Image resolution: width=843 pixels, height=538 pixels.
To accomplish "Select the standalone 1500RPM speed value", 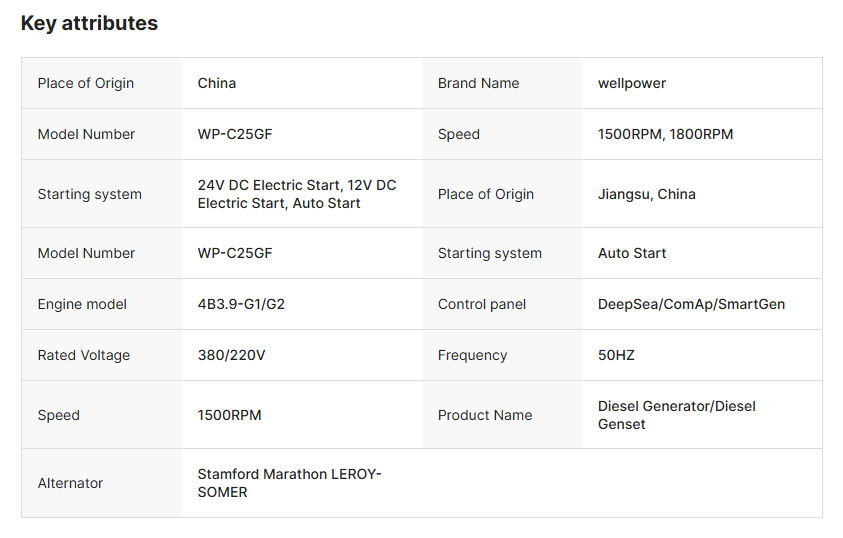I will [230, 415].
